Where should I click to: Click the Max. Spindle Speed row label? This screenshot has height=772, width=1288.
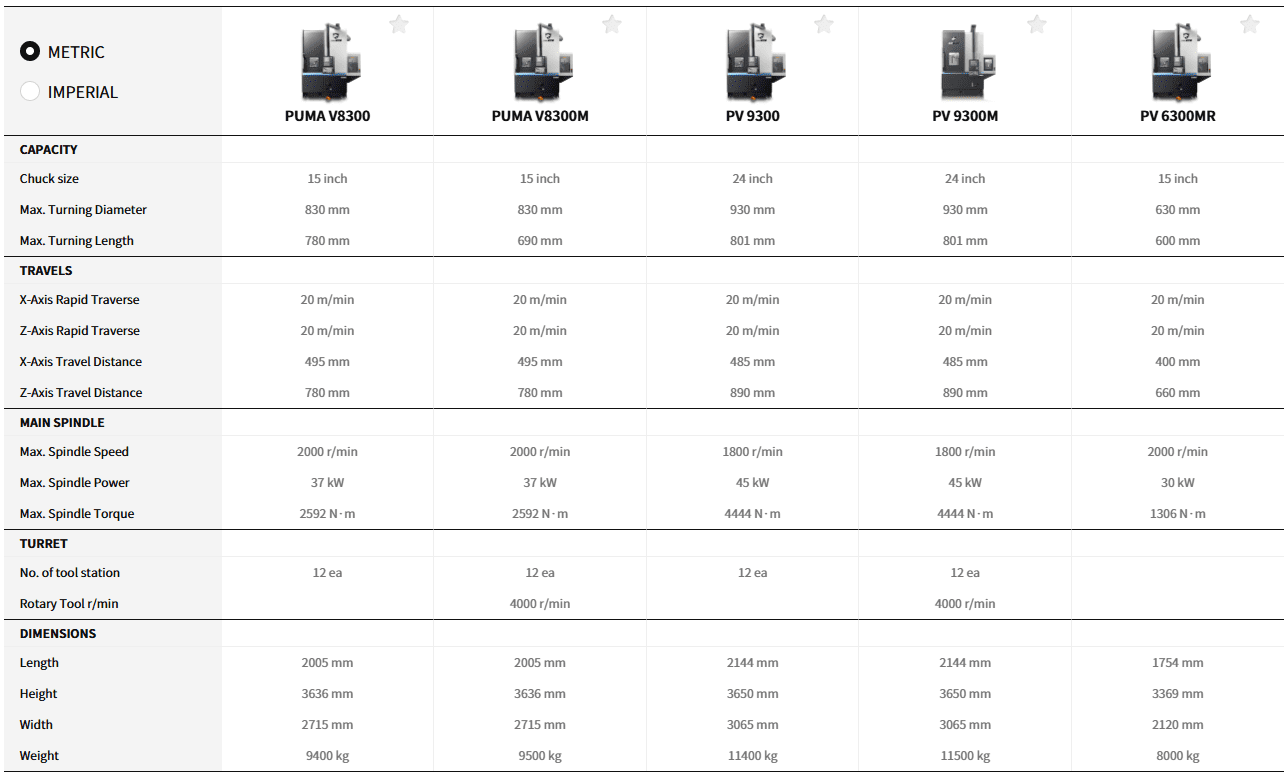click(x=74, y=452)
